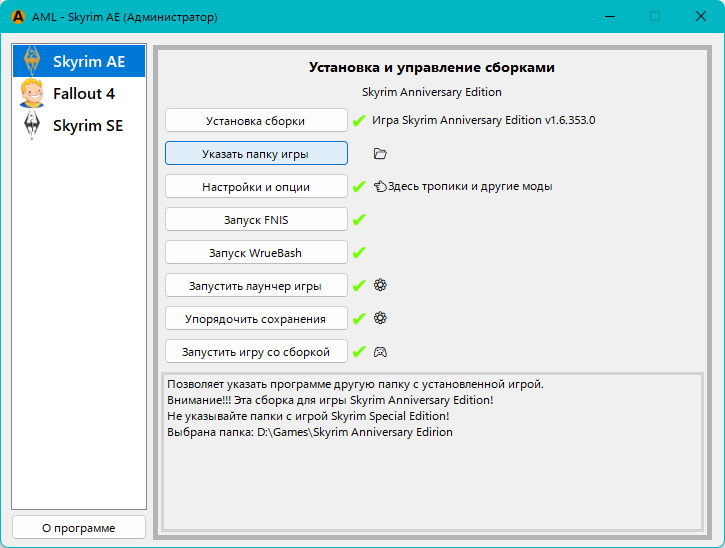
Task: Click the gamepad icon near launch game
Action: click(380, 352)
